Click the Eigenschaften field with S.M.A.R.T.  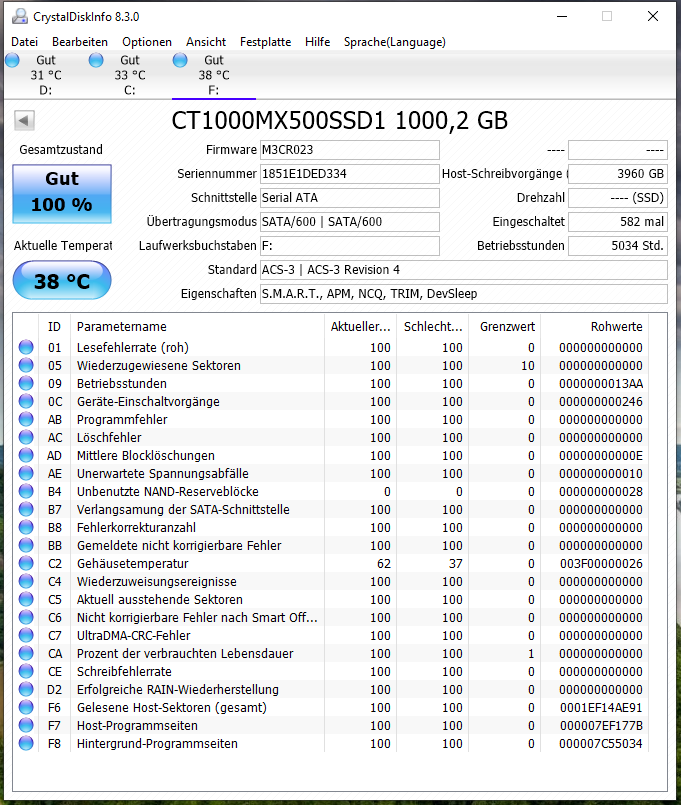point(464,294)
